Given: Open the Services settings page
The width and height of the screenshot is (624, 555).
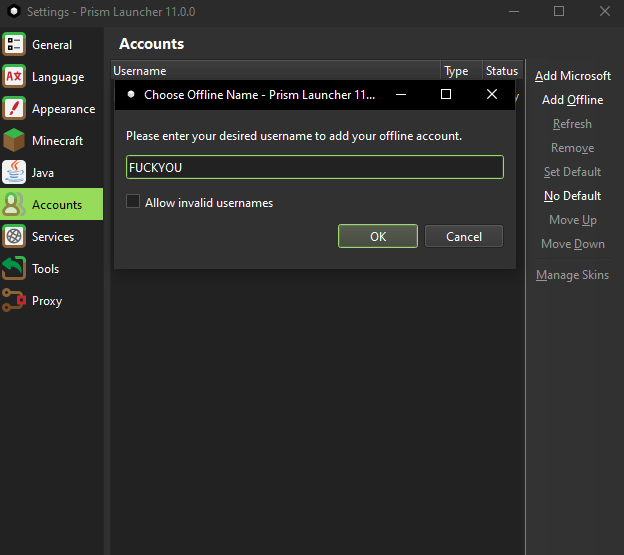Looking at the screenshot, I should coord(52,236).
